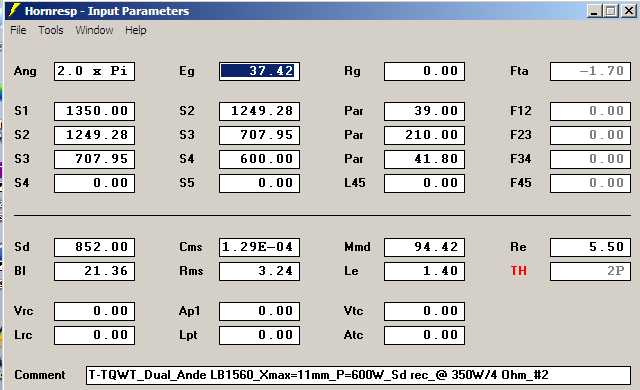The height and width of the screenshot is (390, 640).
Task: Click the F34 field
Action: [590, 159]
